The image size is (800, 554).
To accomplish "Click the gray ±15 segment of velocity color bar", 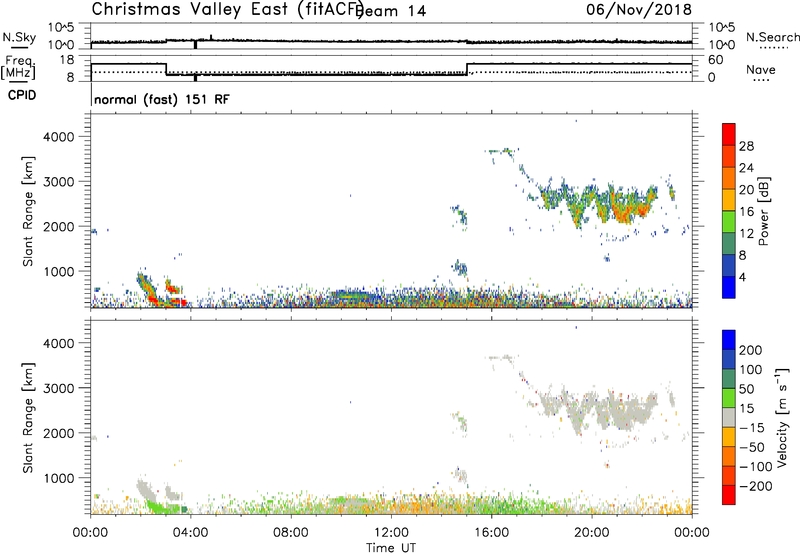I will (x=729, y=417).
